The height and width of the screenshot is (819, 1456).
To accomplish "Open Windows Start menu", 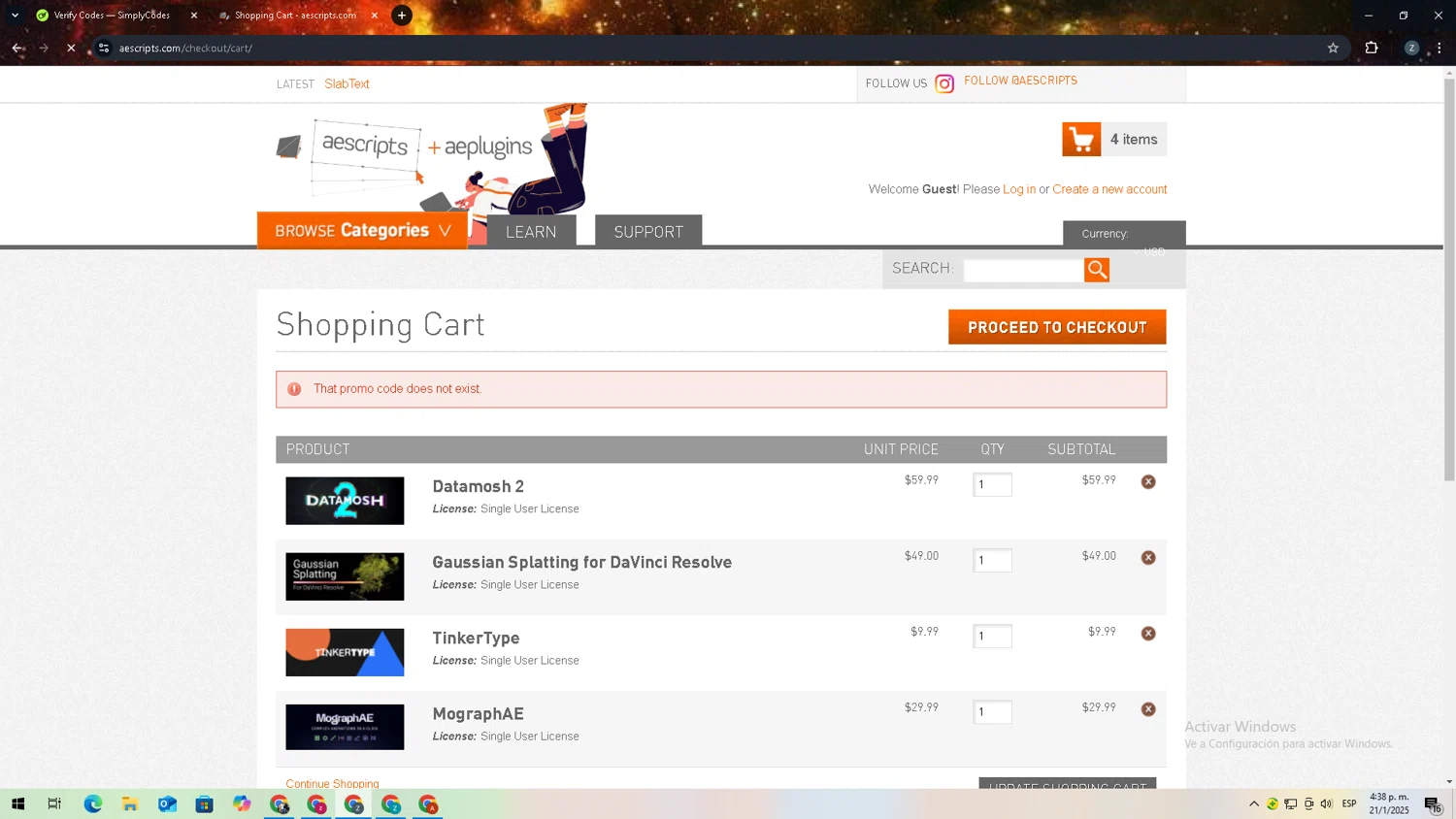I will tap(17, 803).
